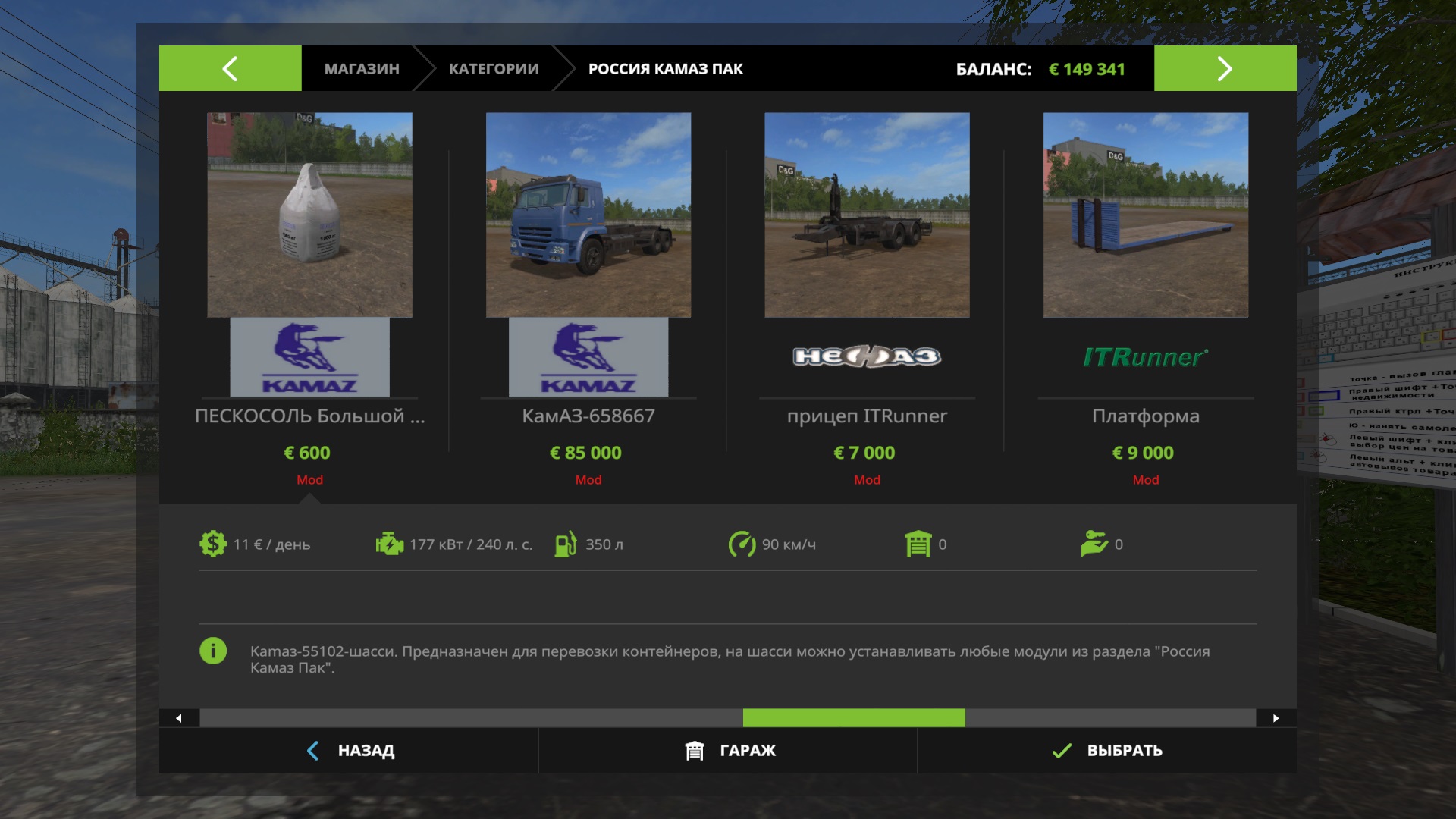Click the scrollbar's left arrow
The width and height of the screenshot is (1456, 819).
coord(179,718)
